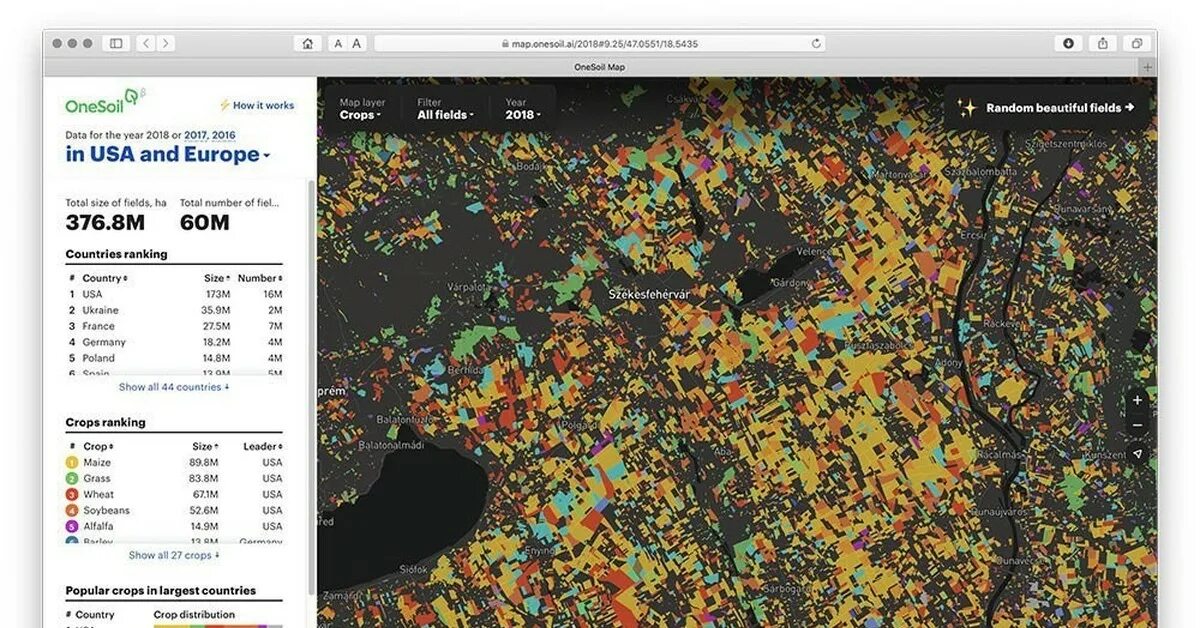Select the France row in Countries ranking
Viewport: 1200px width, 628px height.
[x=174, y=326]
